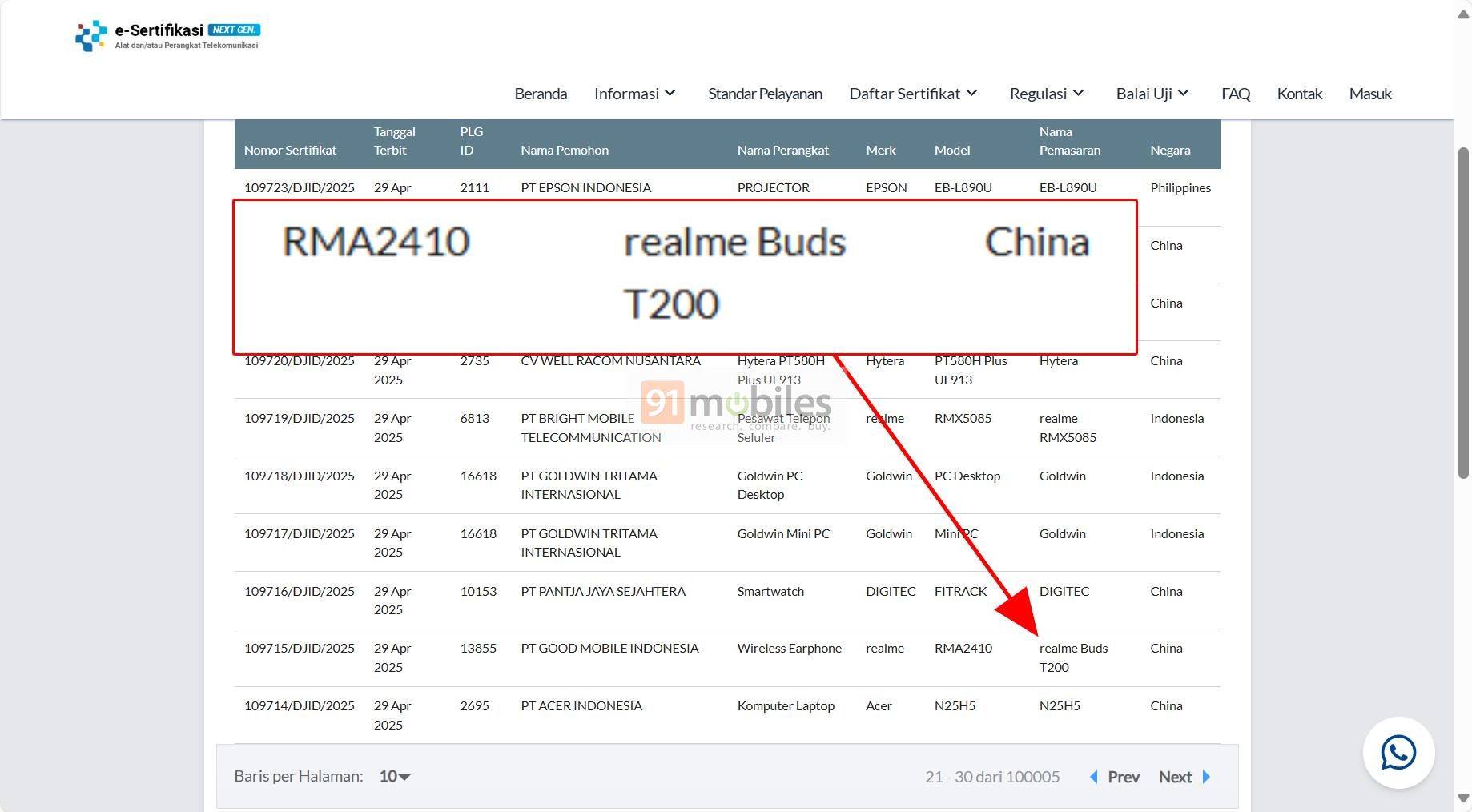Screen dimensions: 1472x812
Task: Select certificate 109723/DJID/2025
Action: click(299, 187)
